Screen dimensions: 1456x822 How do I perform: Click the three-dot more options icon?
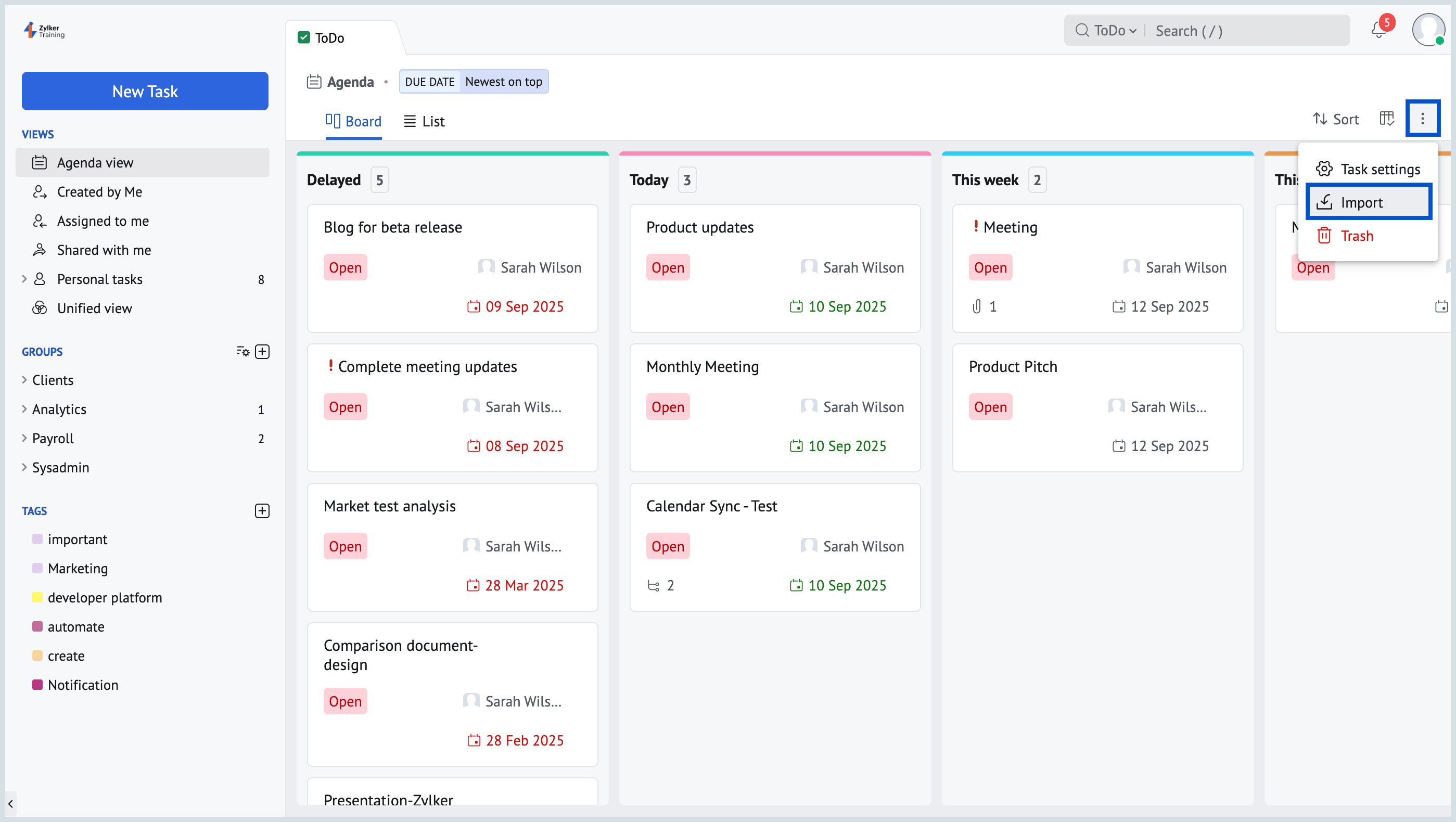(1422, 119)
